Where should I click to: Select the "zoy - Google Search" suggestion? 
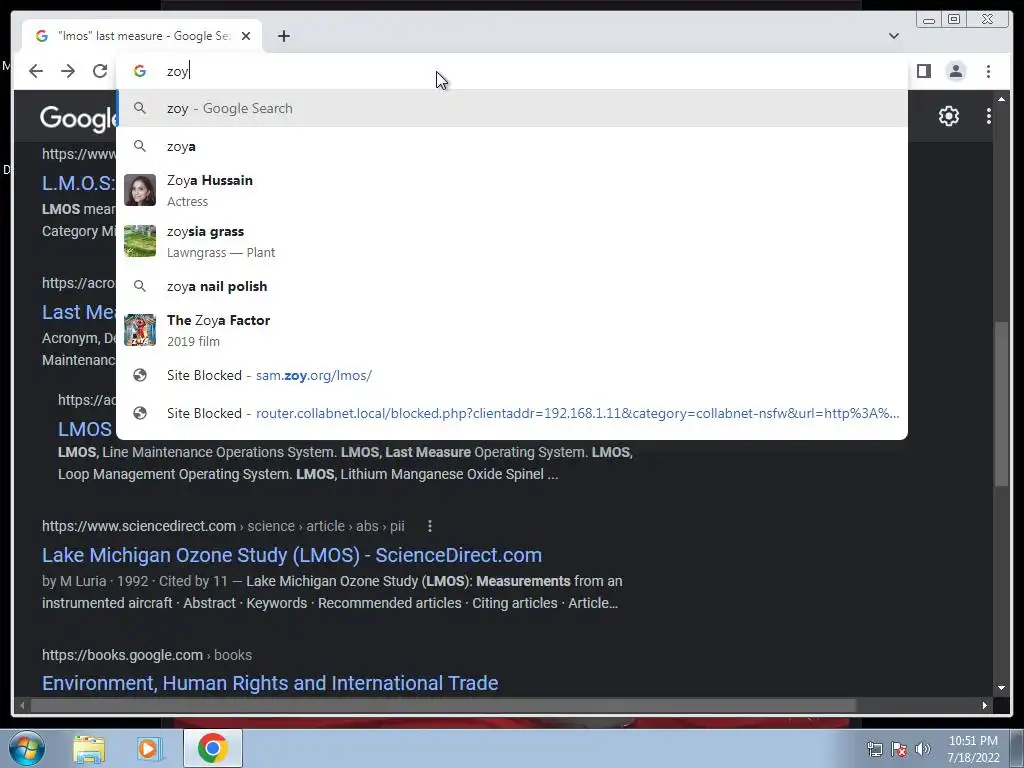[512, 108]
